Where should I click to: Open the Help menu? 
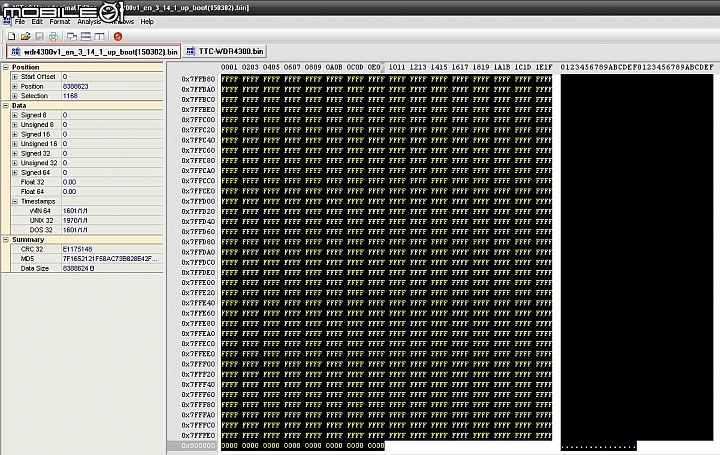click(147, 22)
